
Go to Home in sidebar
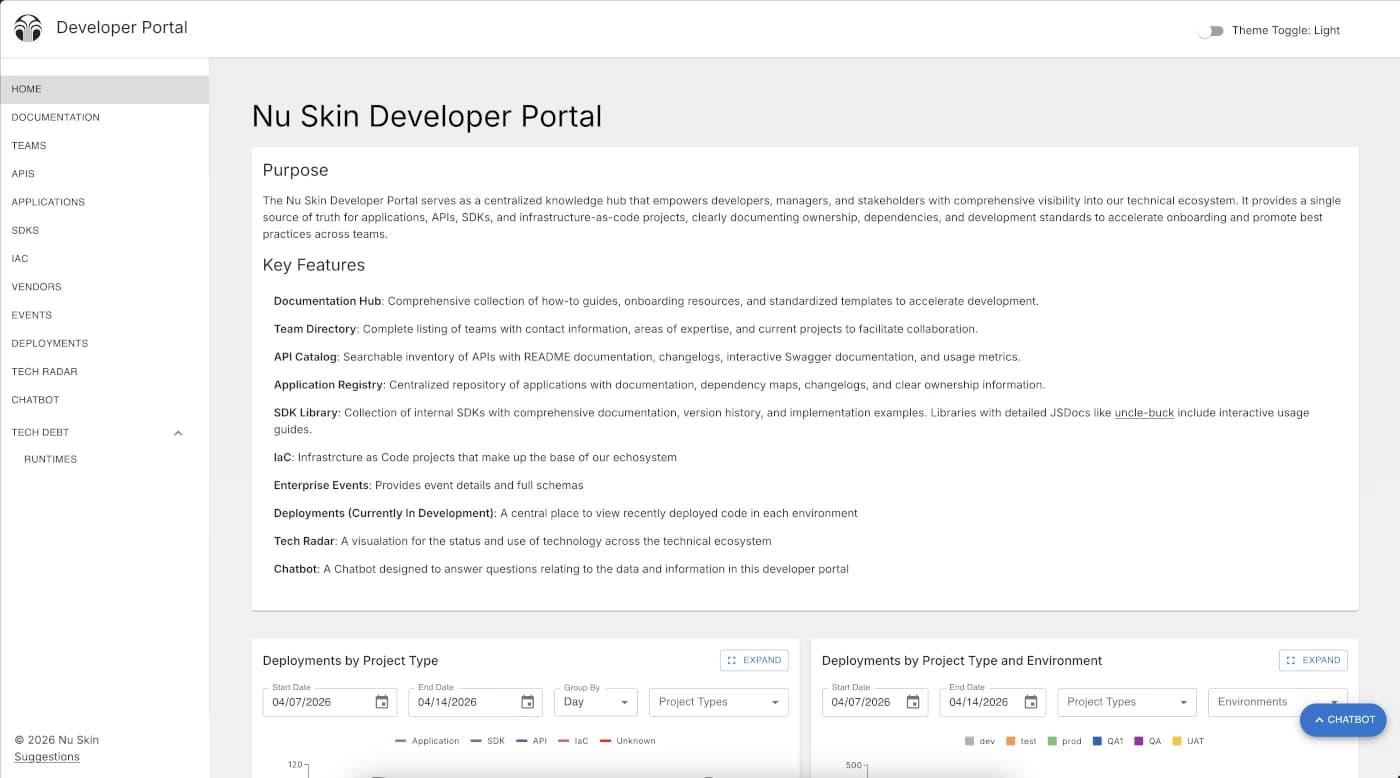point(104,89)
